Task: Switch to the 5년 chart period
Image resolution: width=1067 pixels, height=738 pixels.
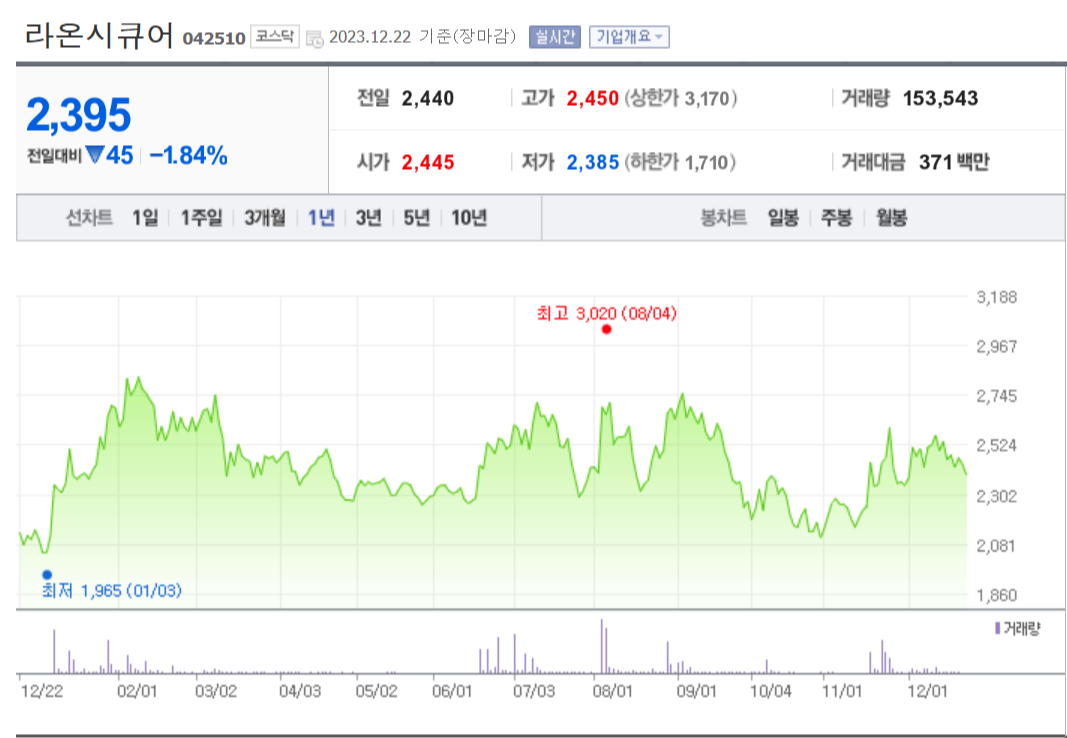Action: tap(416, 218)
